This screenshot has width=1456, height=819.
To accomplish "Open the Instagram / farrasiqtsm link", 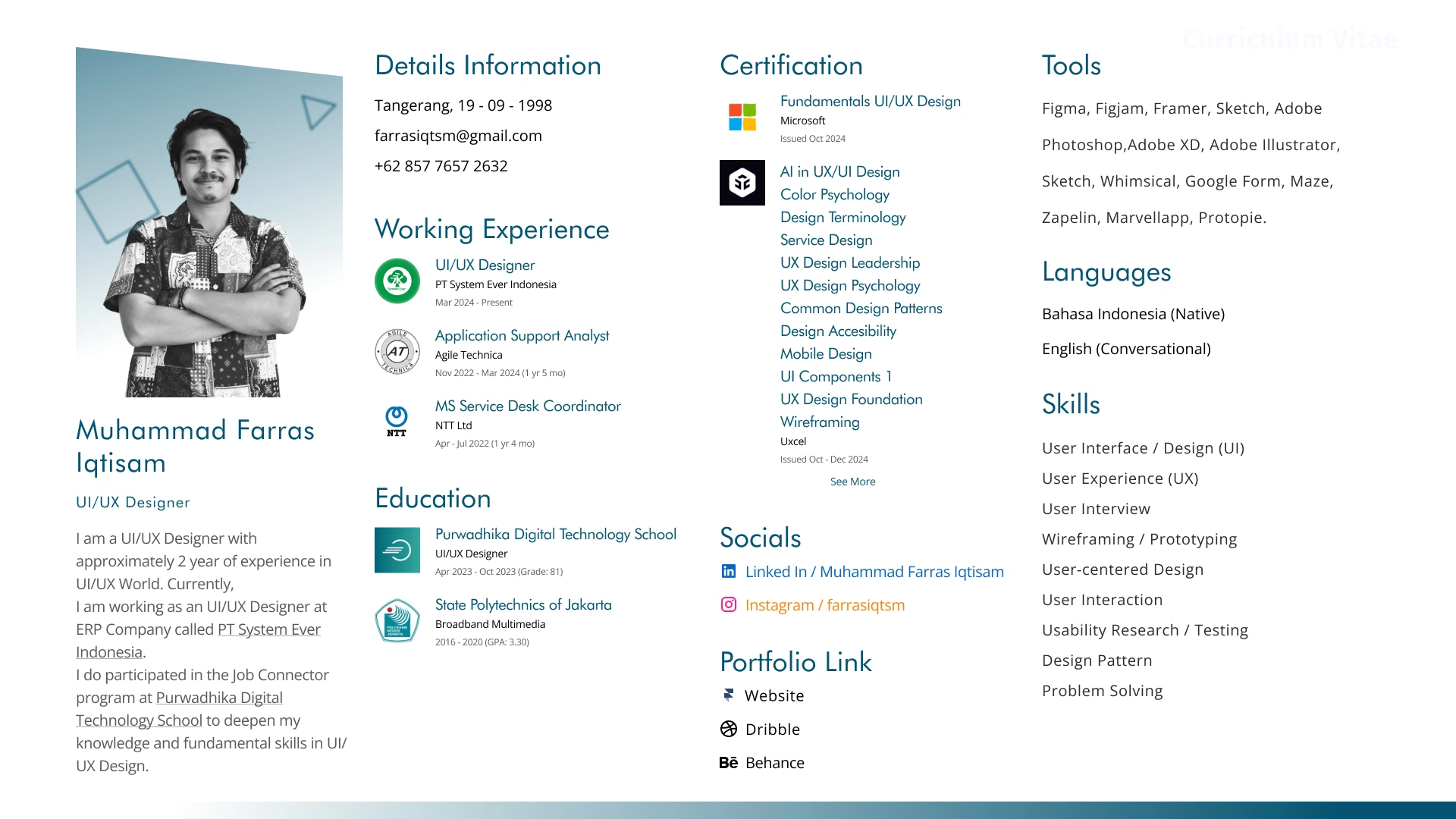I will coord(824,605).
